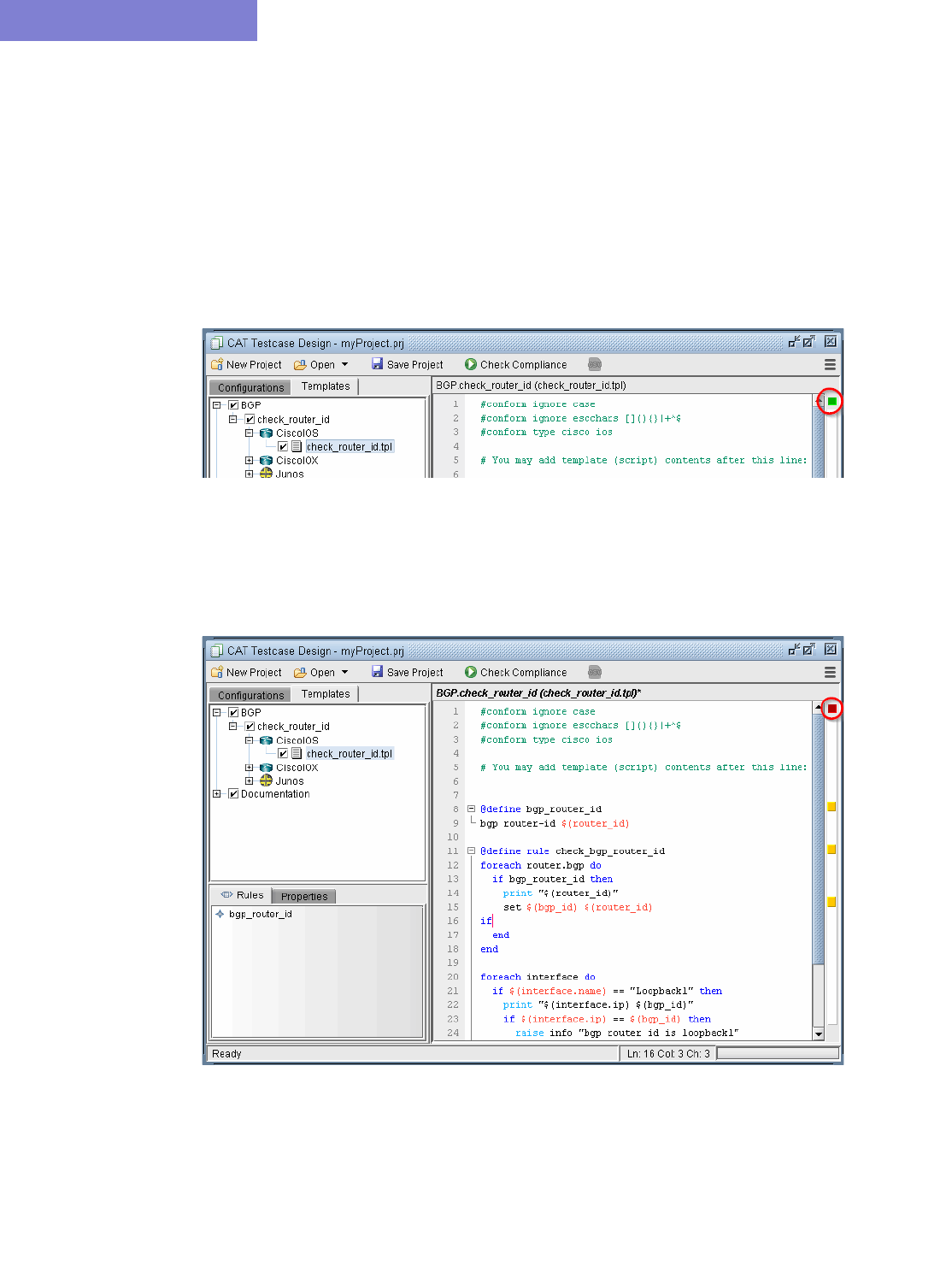Collapse check_router_id node in lower window
This screenshot has height=1272, width=952.
pos(232,727)
